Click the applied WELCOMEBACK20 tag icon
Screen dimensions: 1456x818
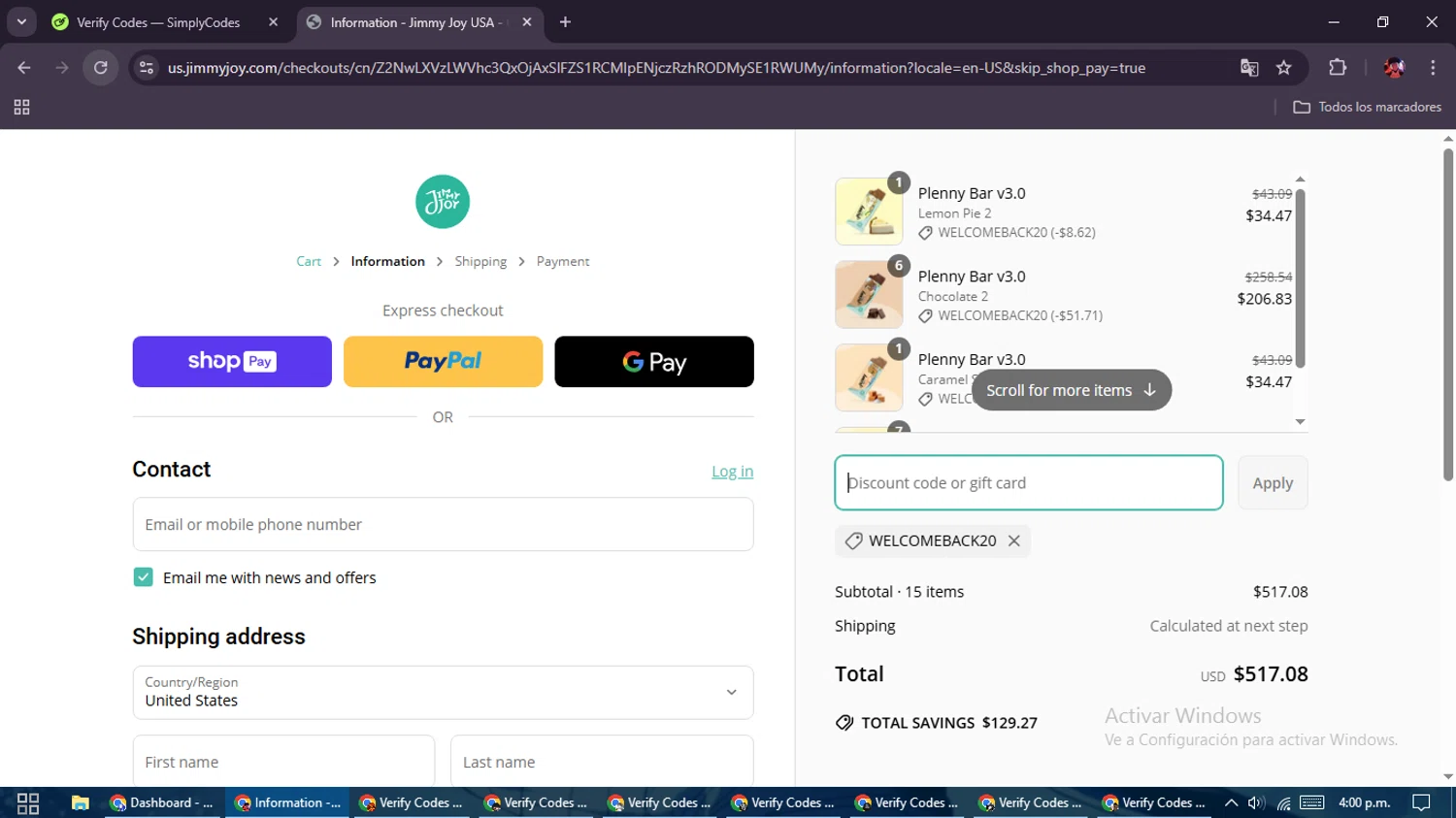point(854,541)
